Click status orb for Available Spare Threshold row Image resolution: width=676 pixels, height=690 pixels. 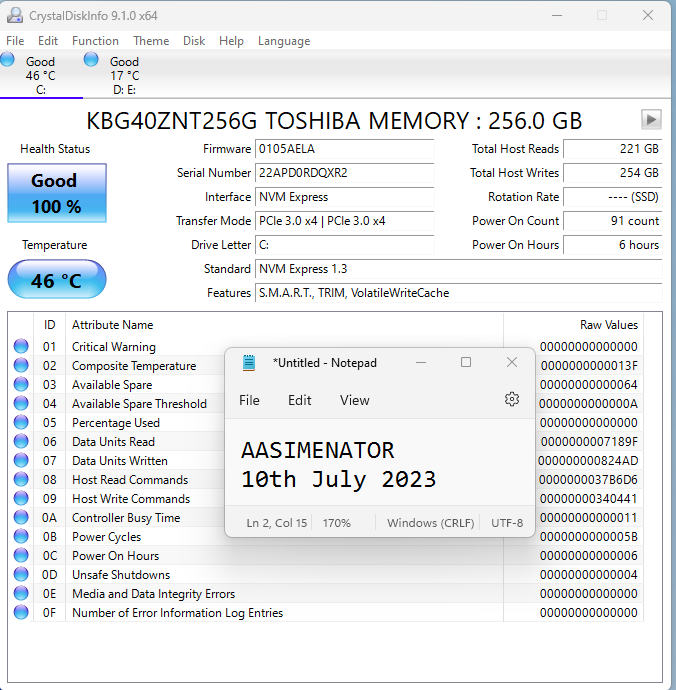coord(21,403)
